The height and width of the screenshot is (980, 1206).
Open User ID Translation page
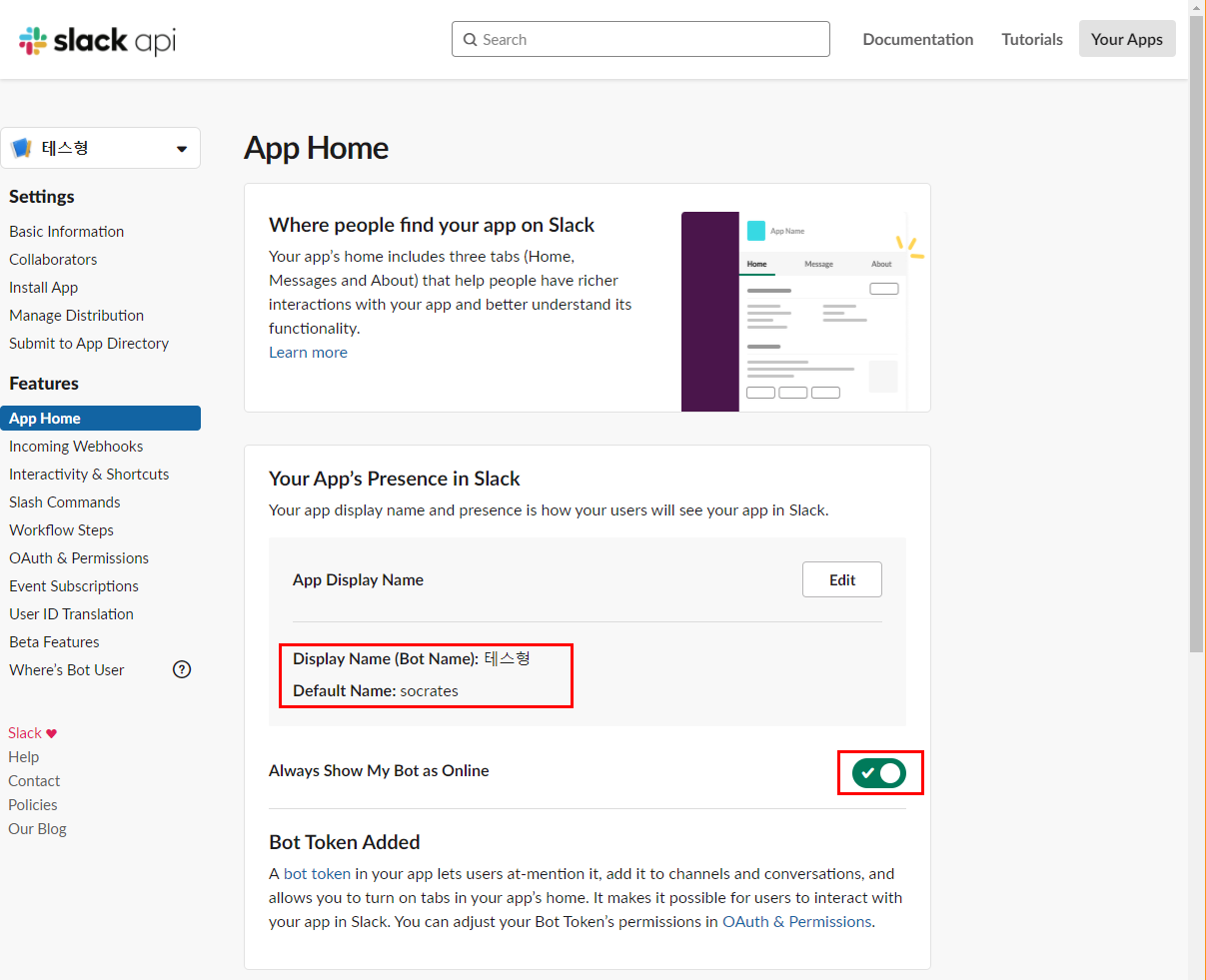71,614
